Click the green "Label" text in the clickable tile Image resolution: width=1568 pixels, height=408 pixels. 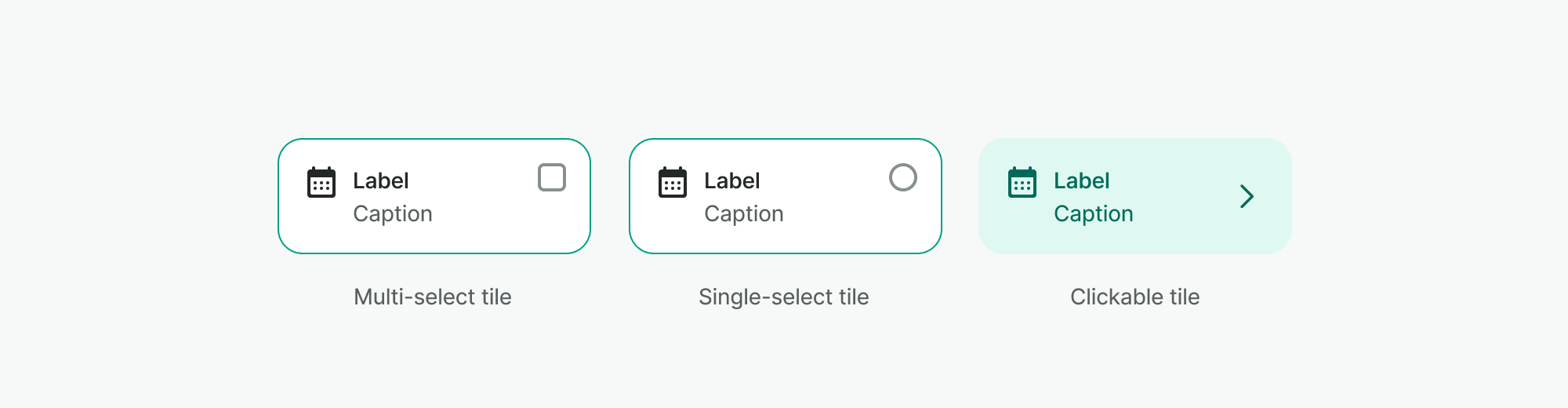click(x=1082, y=180)
